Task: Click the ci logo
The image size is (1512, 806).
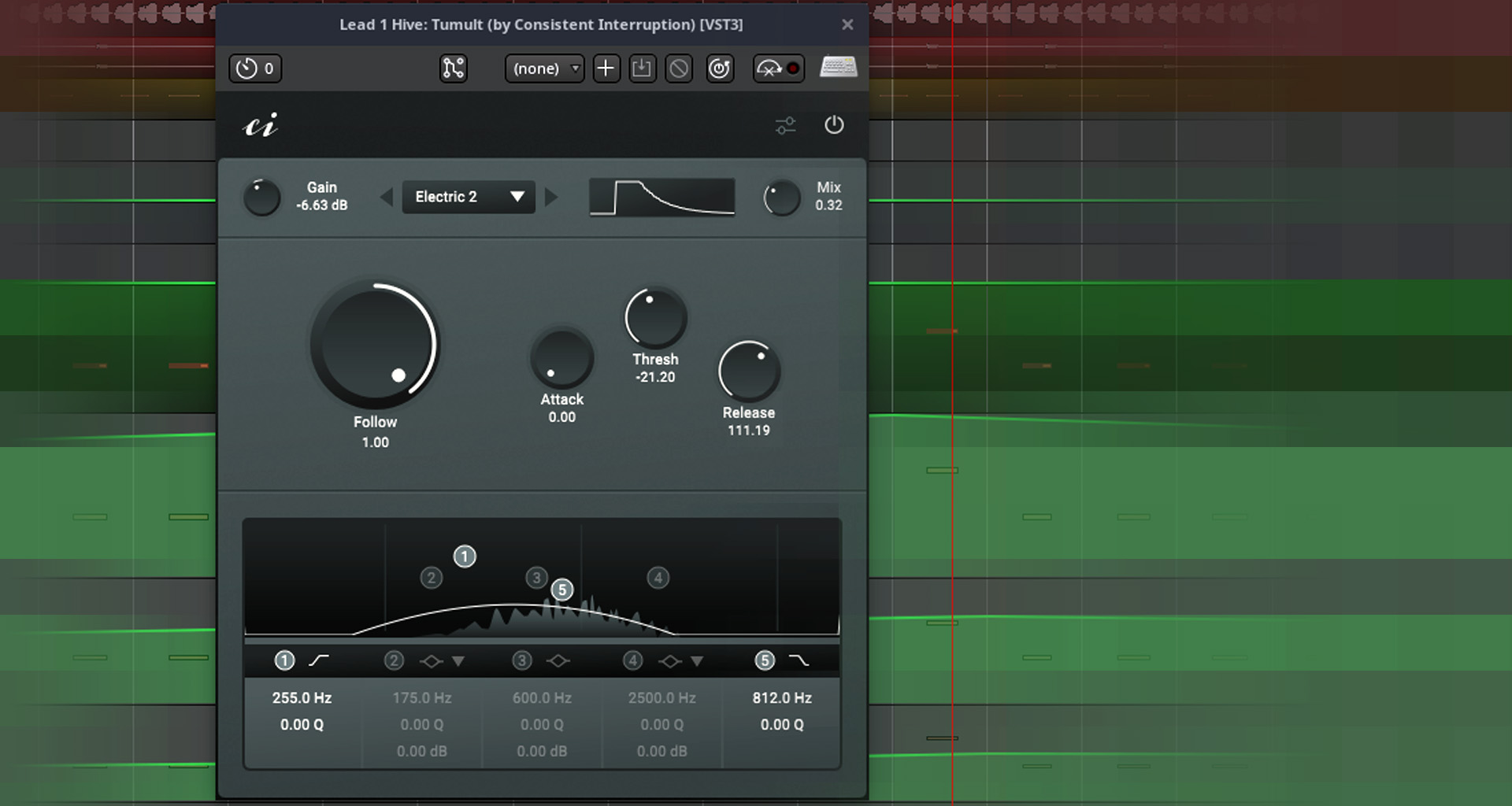Action: pyautogui.click(x=261, y=125)
